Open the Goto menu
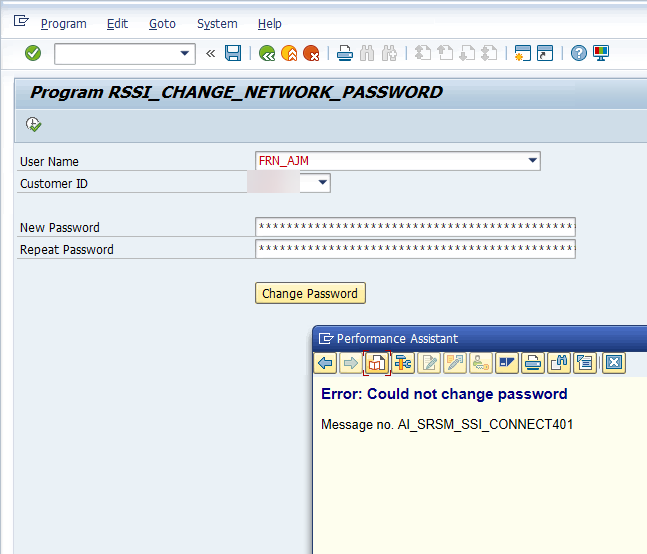Image resolution: width=647 pixels, height=554 pixels. click(x=162, y=24)
